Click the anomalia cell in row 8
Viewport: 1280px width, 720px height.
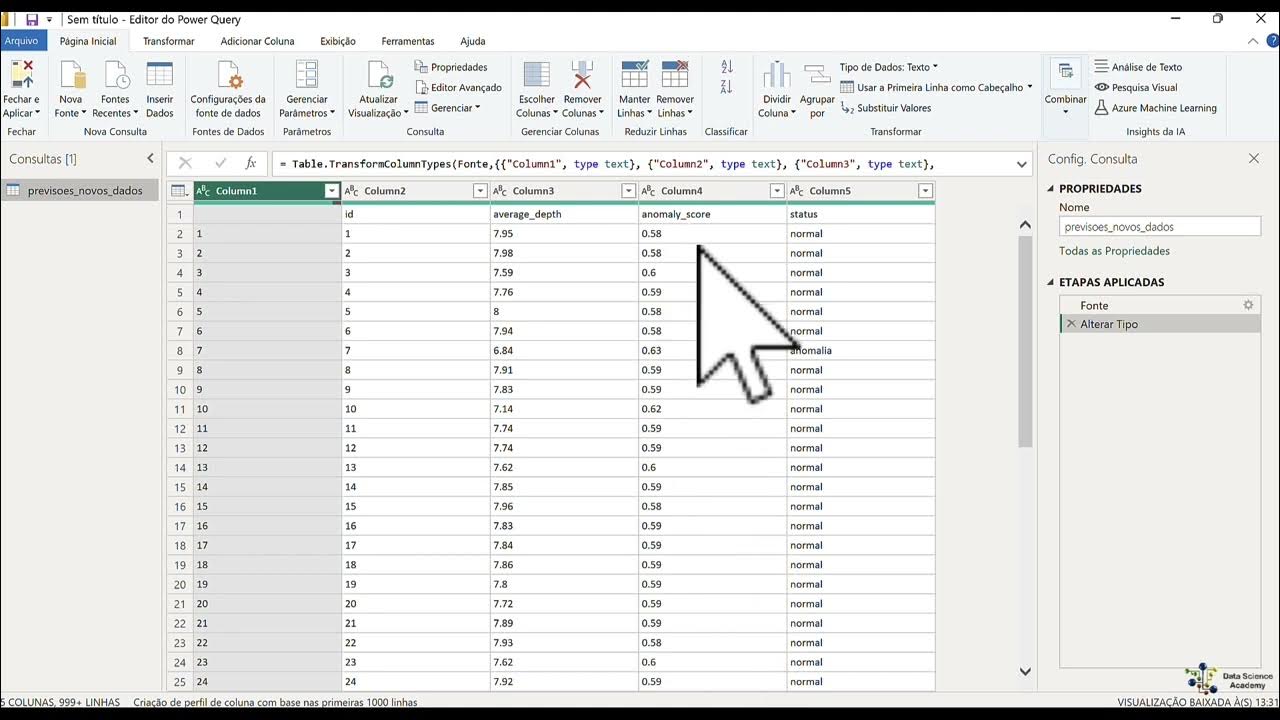(861, 351)
